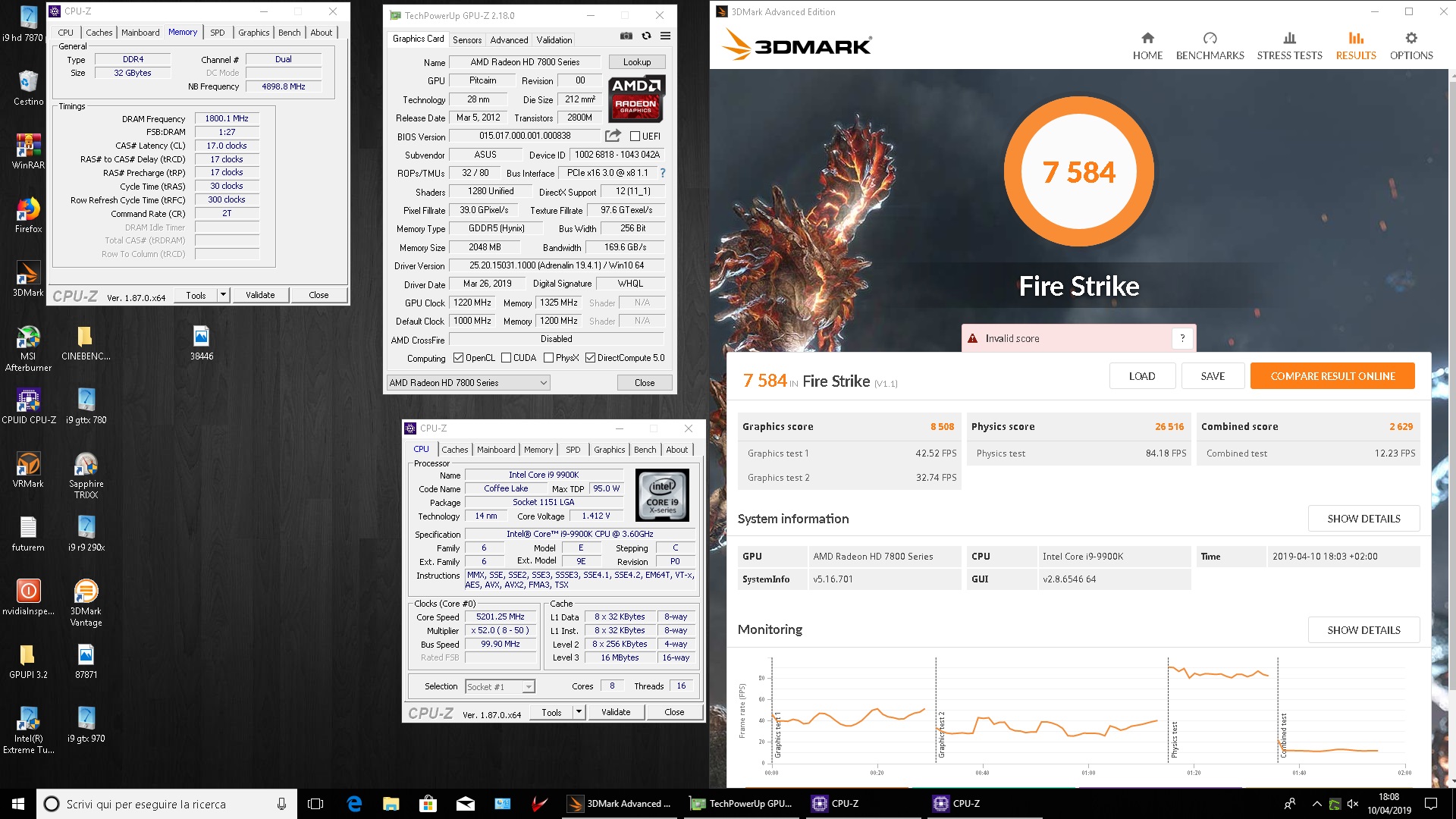Switch to Validation tab in GPU-Z
Image resolution: width=1456 pixels, height=819 pixels.
click(554, 40)
